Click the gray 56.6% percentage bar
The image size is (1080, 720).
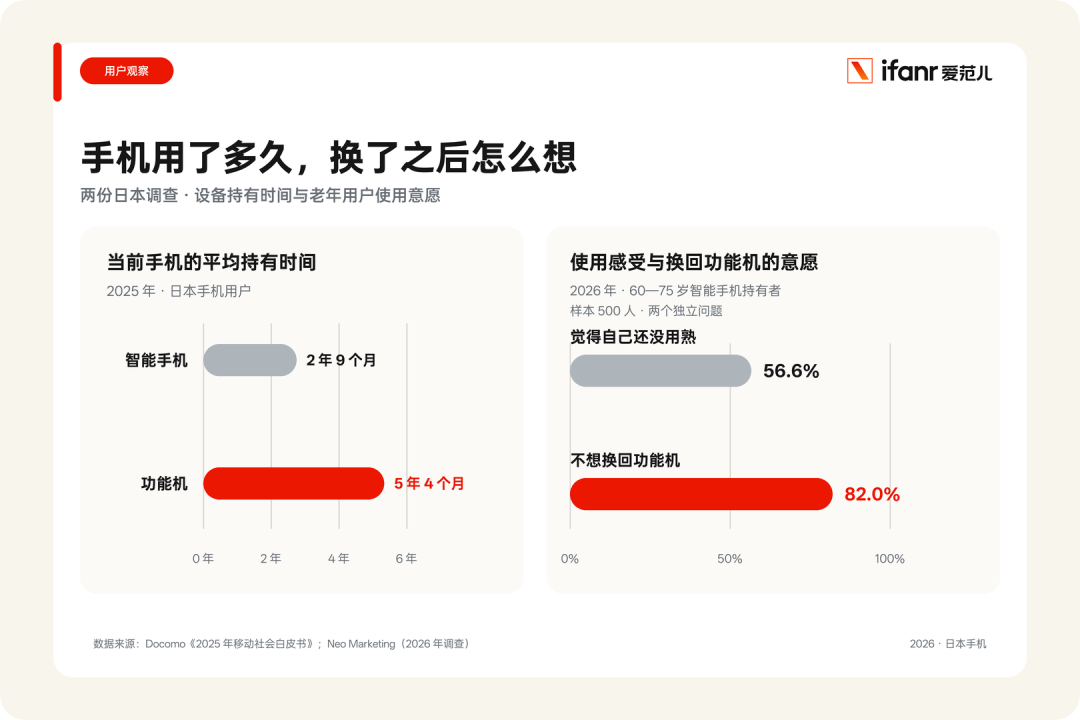(661, 371)
